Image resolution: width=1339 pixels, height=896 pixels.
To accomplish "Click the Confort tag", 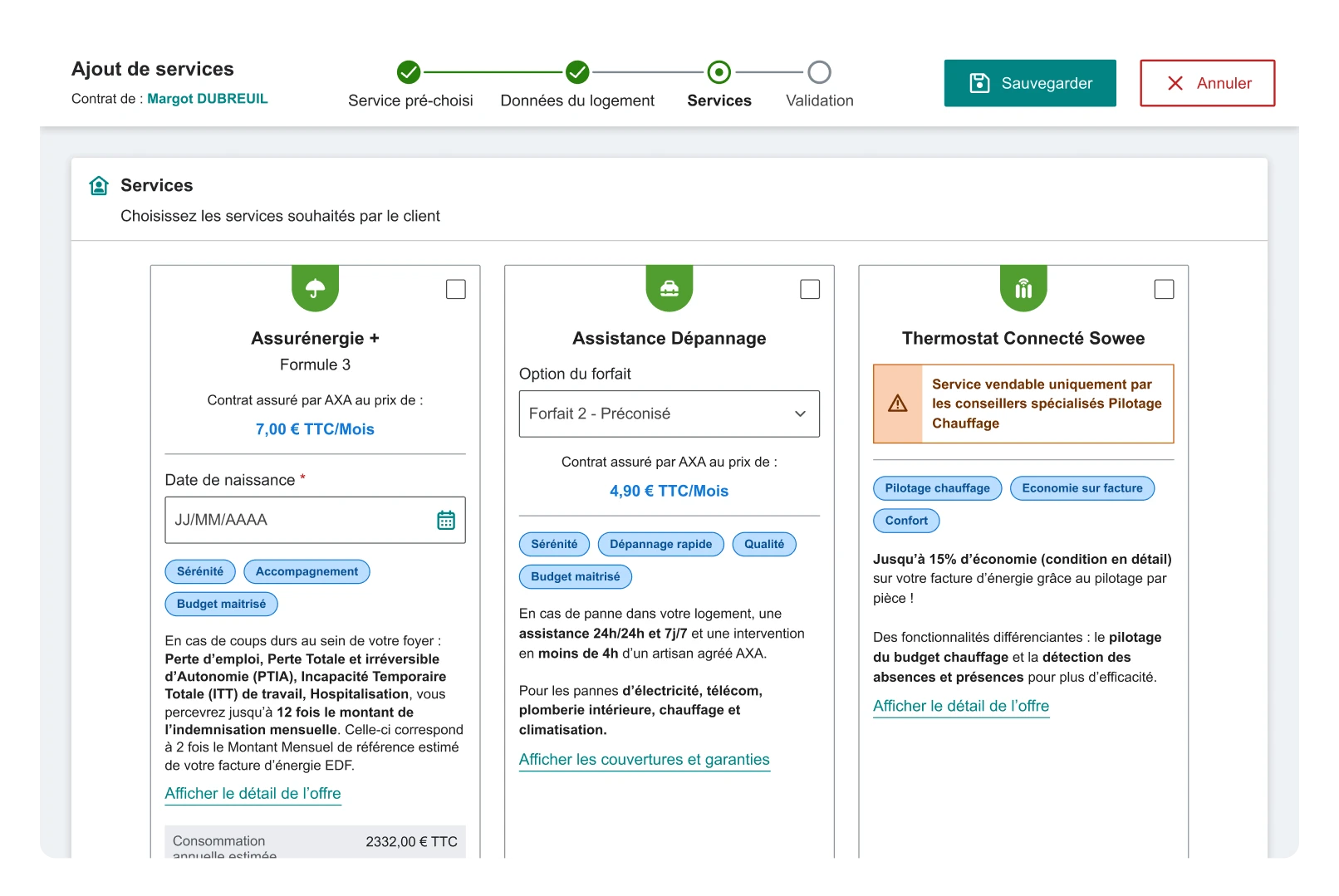I will pyautogui.click(x=906, y=521).
